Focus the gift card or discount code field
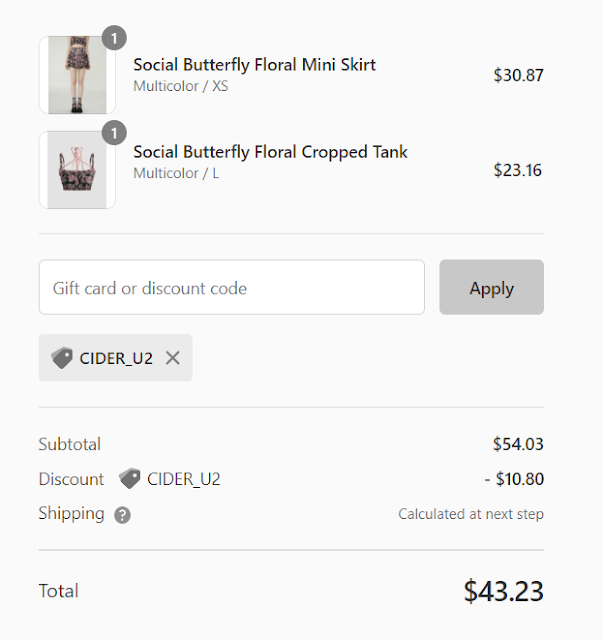603x640 pixels. tap(232, 288)
